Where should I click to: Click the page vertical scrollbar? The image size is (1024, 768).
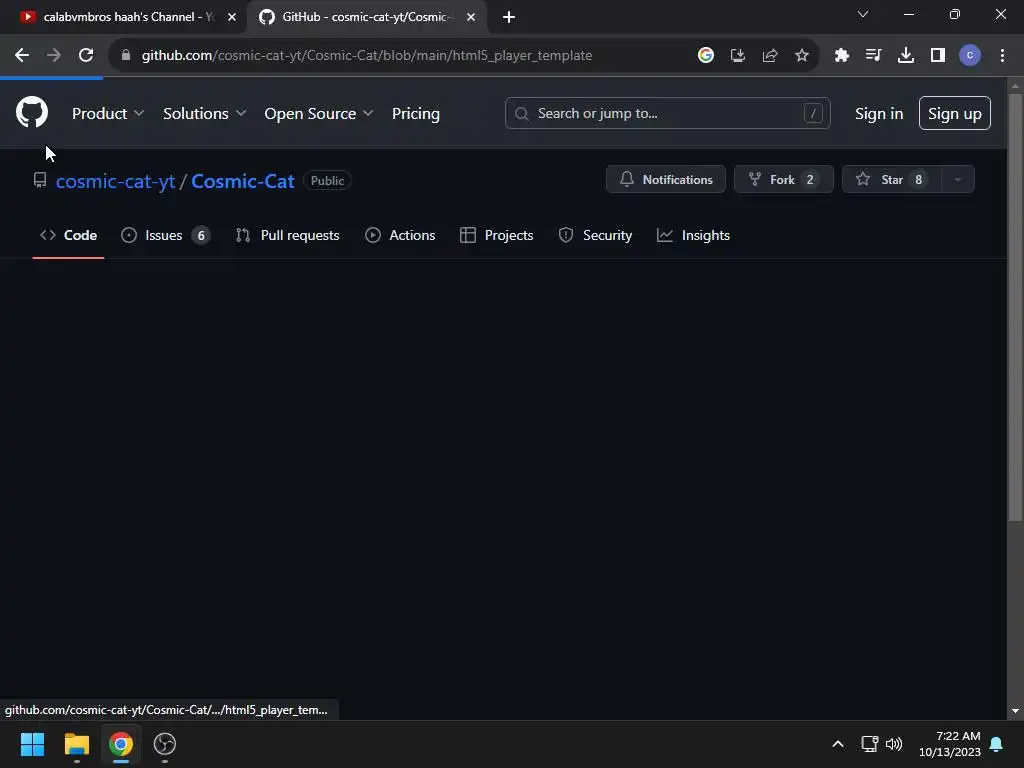1015,307
